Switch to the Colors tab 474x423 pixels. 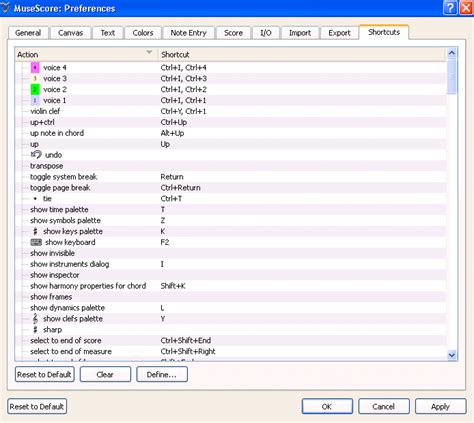point(143,33)
